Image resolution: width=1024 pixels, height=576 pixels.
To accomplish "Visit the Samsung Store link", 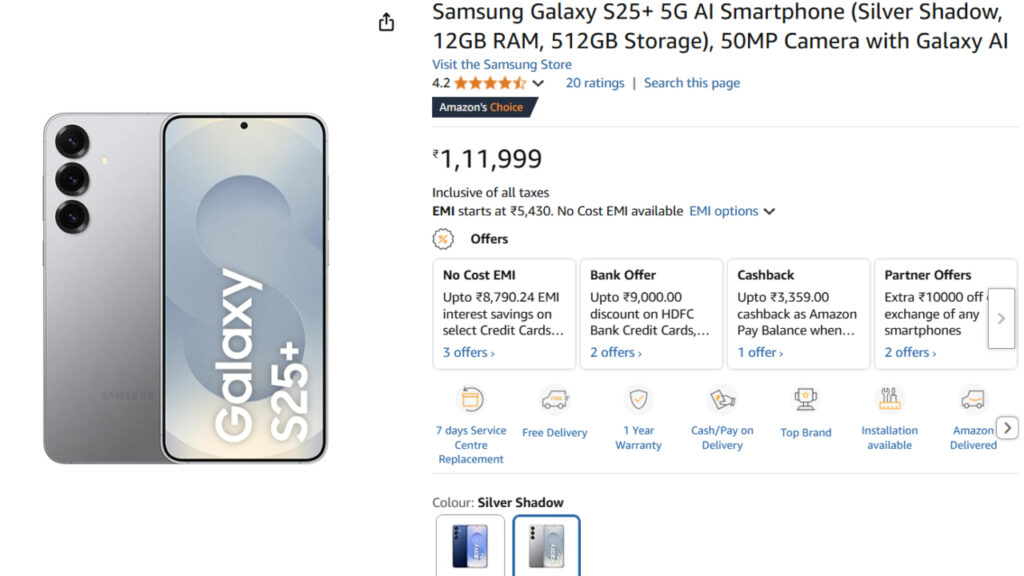I will coord(501,64).
